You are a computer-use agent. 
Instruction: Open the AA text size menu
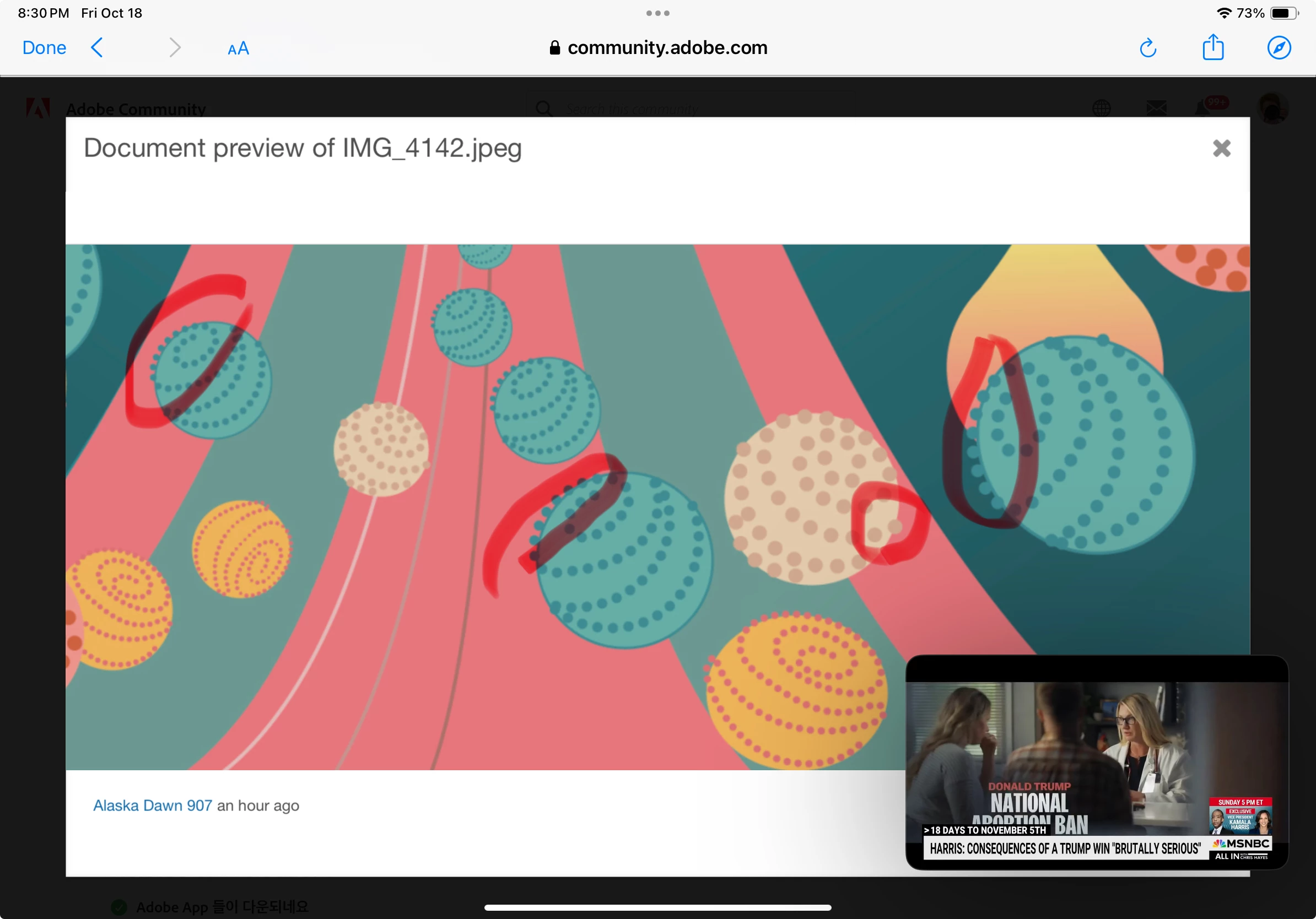click(x=238, y=48)
